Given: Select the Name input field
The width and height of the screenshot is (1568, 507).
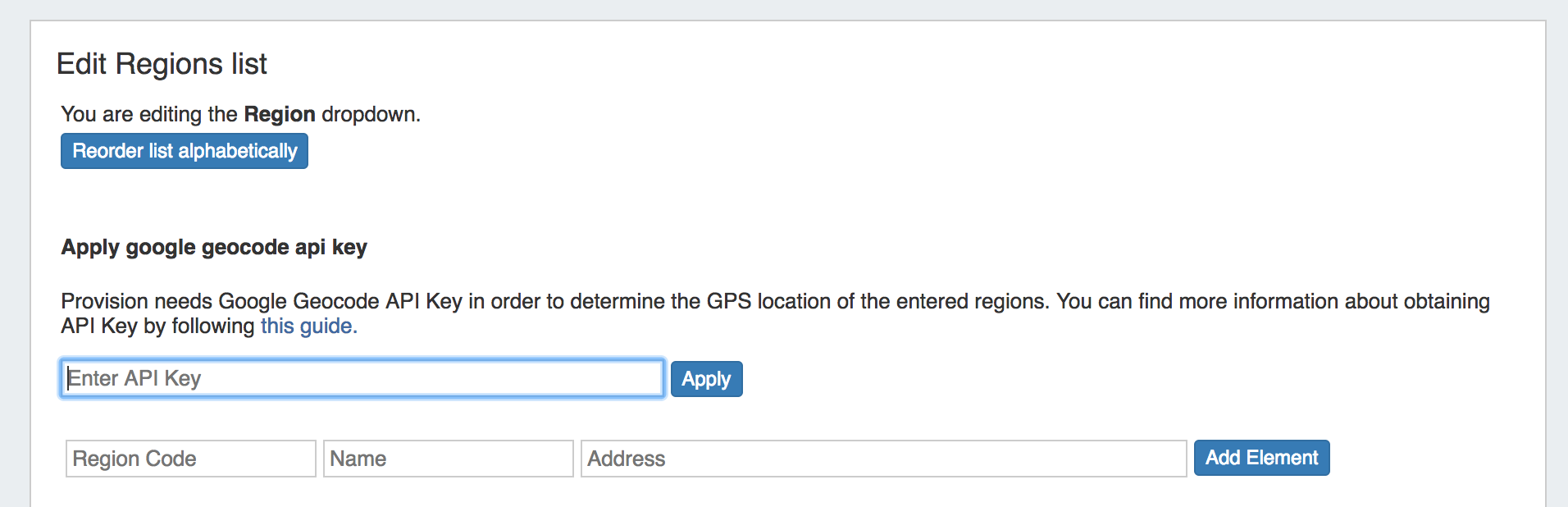Looking at the screenshot, I should 448,459.
